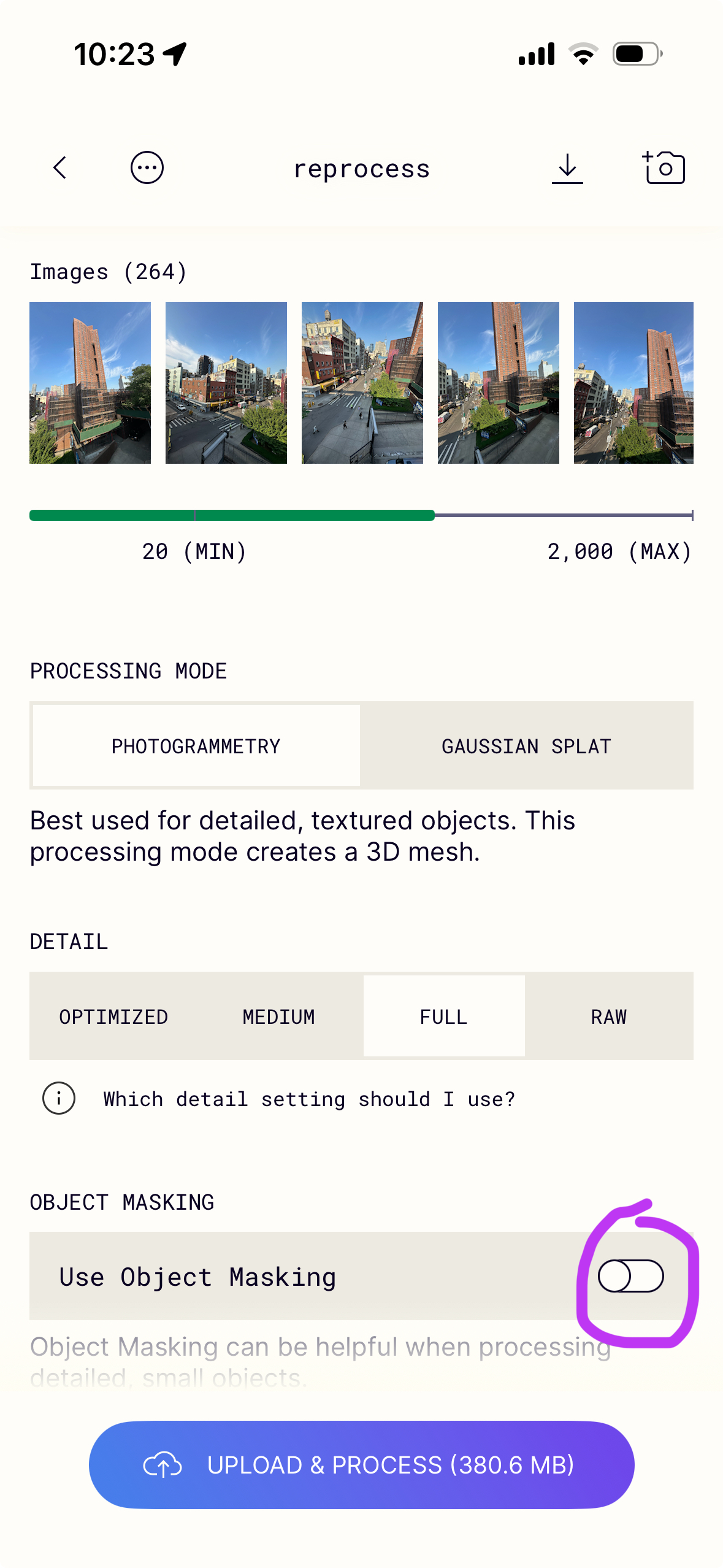The image size is (723, 1568).
Task: Select Raw detail level
Action: [x=608, y=1017]
